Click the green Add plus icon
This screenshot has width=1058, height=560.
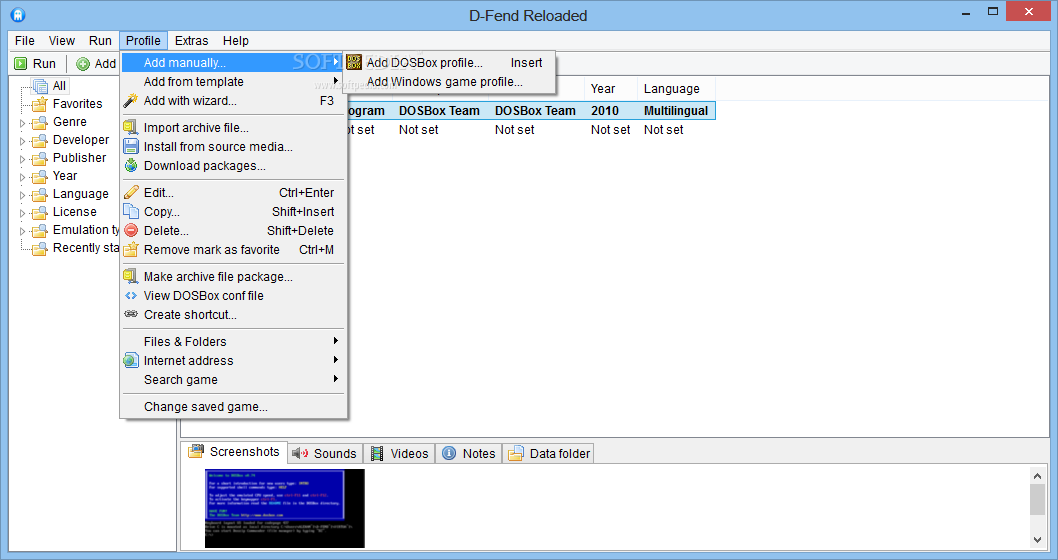pos(83,64)
